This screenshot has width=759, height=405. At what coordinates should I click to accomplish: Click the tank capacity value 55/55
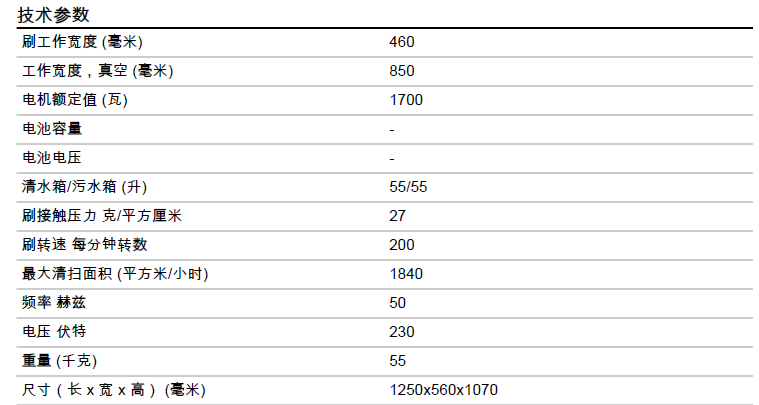pos(409,187)
